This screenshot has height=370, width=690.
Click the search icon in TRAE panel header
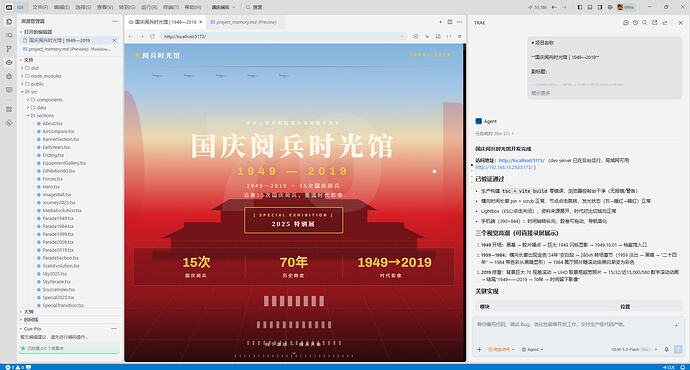point(645,22)
